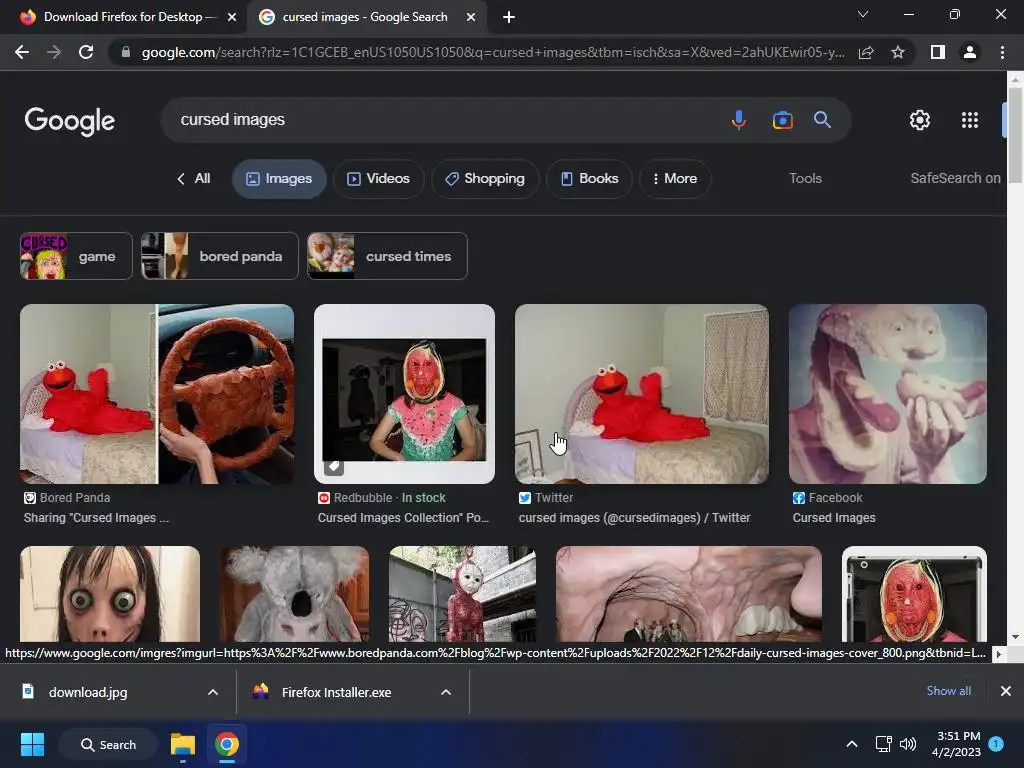Click the Google logo
1024x768 pixels.
pyautogui.click(x=70, y=121)
